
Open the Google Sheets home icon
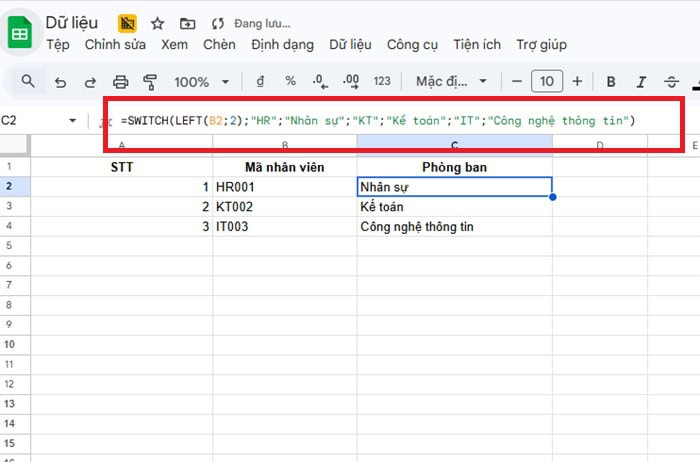coord(19,32)
